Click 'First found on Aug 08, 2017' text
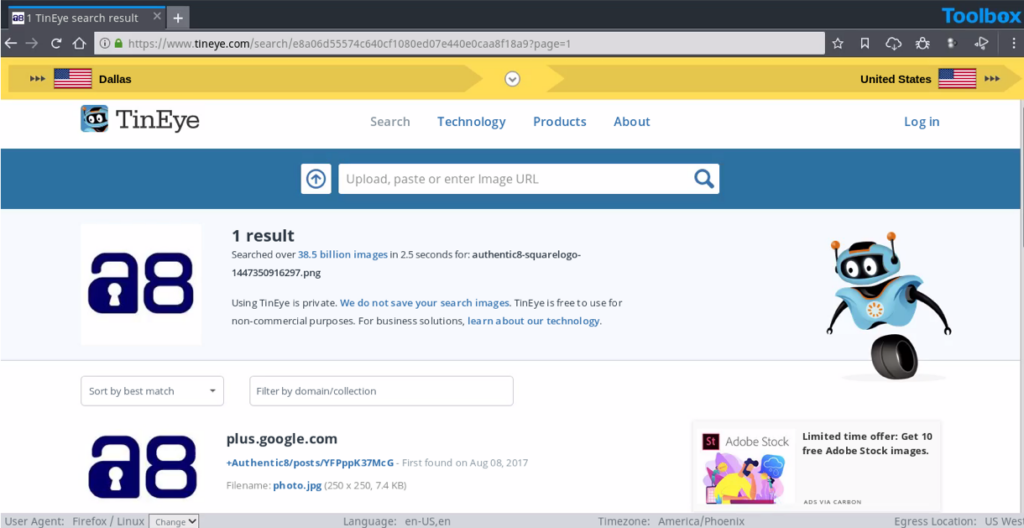 [465, 463]
